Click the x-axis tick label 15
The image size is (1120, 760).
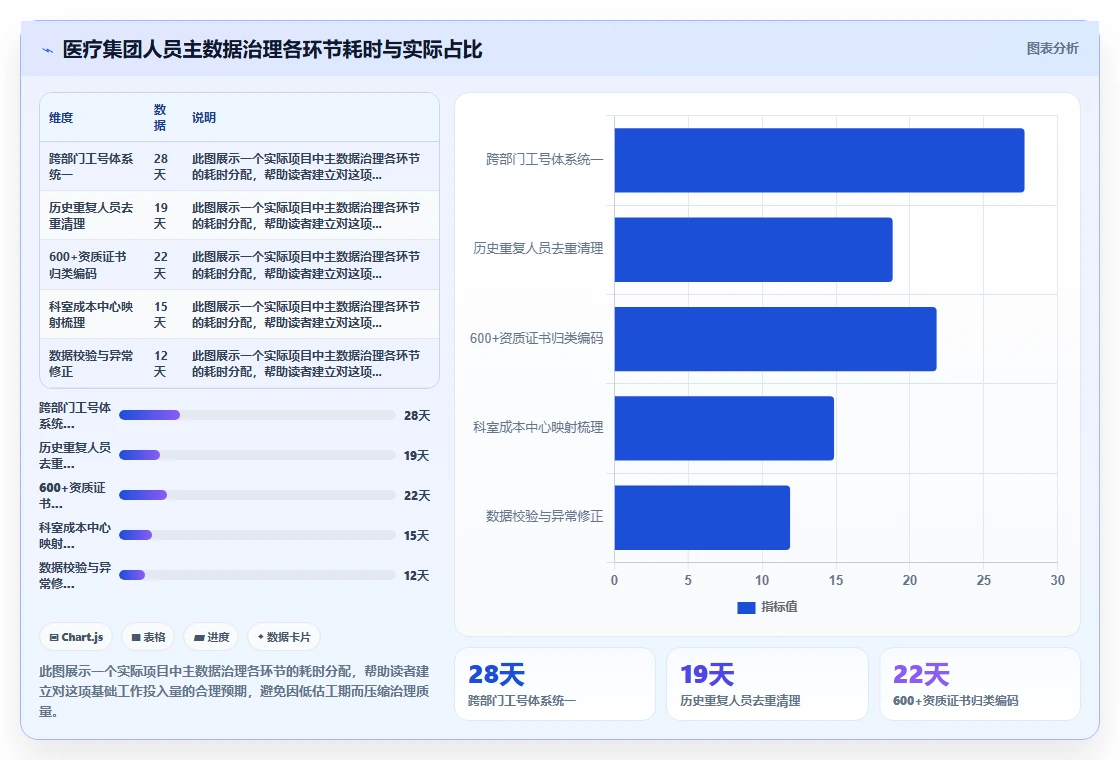[836, 580]
